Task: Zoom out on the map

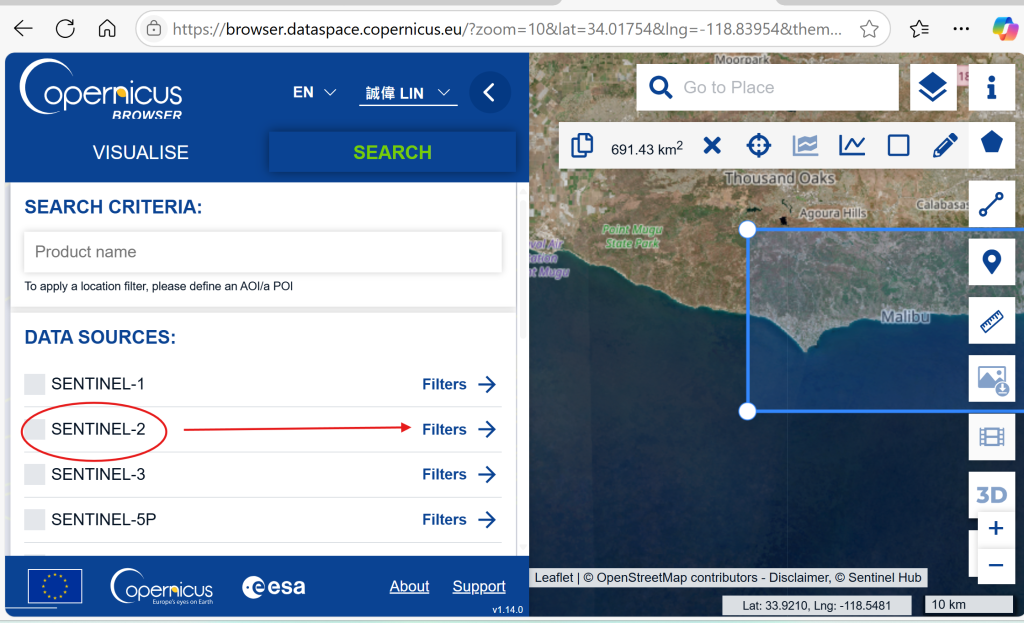Action: point(996,566)
